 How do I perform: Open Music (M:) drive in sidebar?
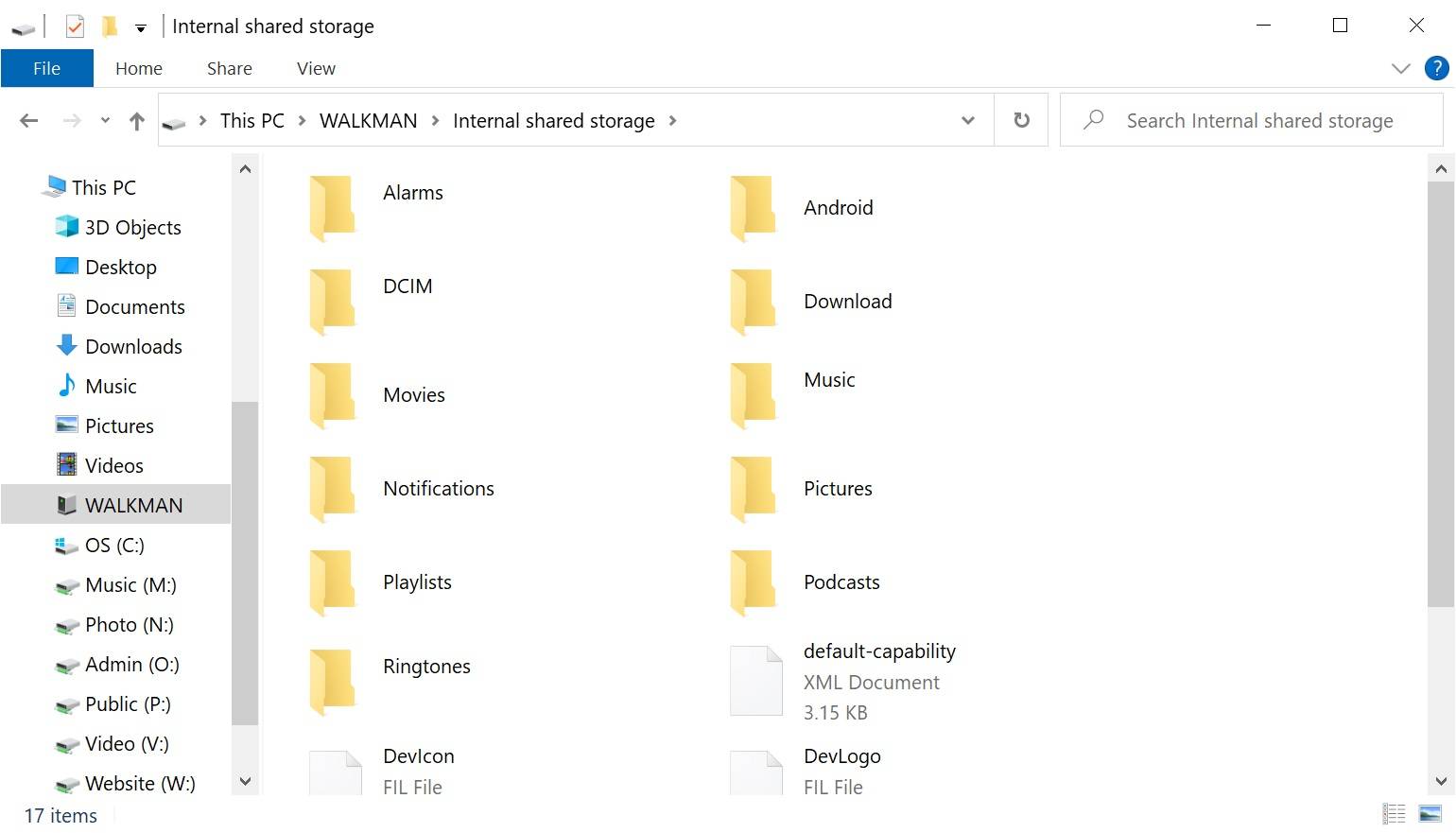[x=130, y=584]
